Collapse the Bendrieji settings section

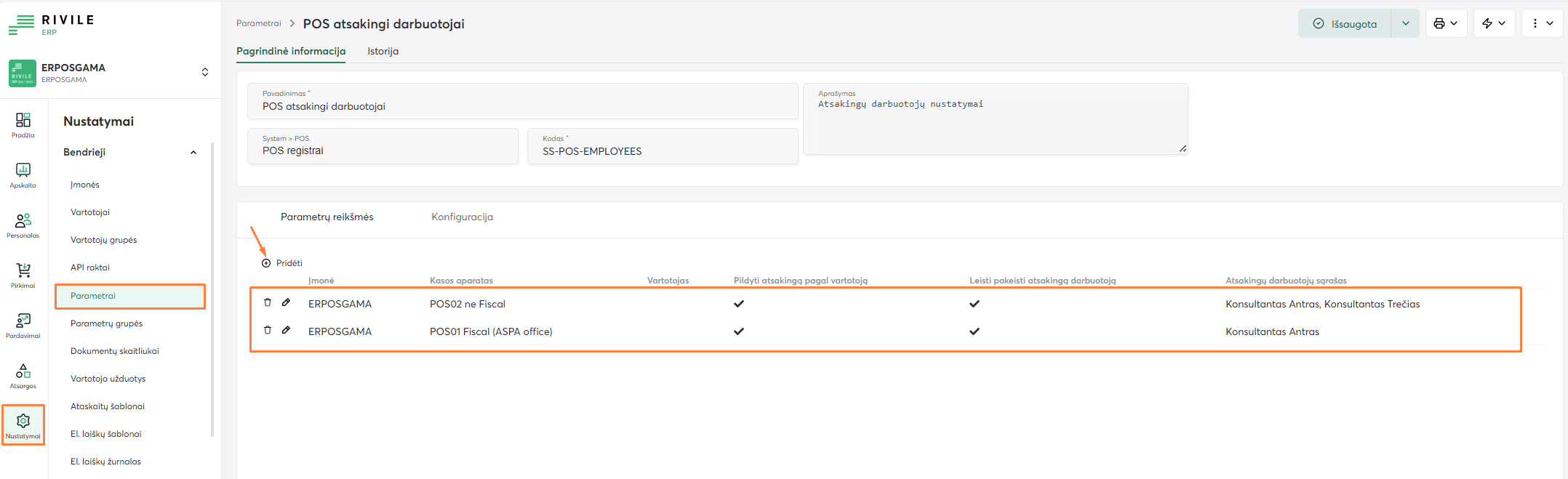click(193, 153)
